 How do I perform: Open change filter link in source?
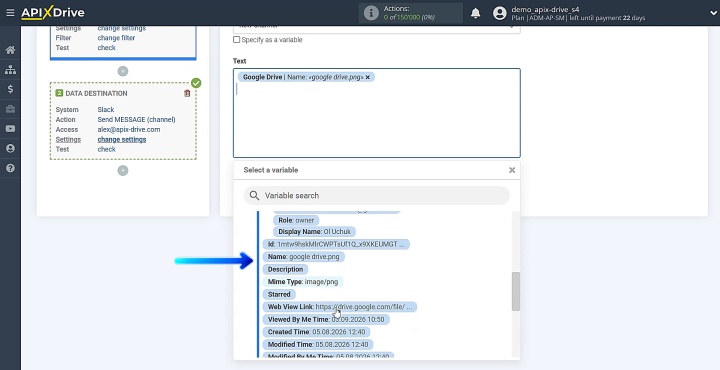pos(116,38)
